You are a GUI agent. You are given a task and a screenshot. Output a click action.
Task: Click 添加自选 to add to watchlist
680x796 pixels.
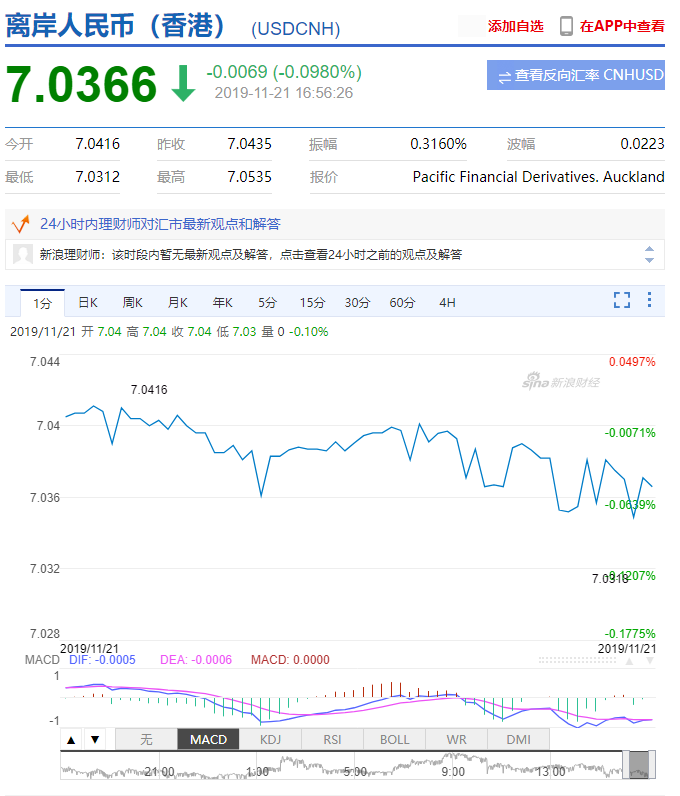click(x=515, y=26)
